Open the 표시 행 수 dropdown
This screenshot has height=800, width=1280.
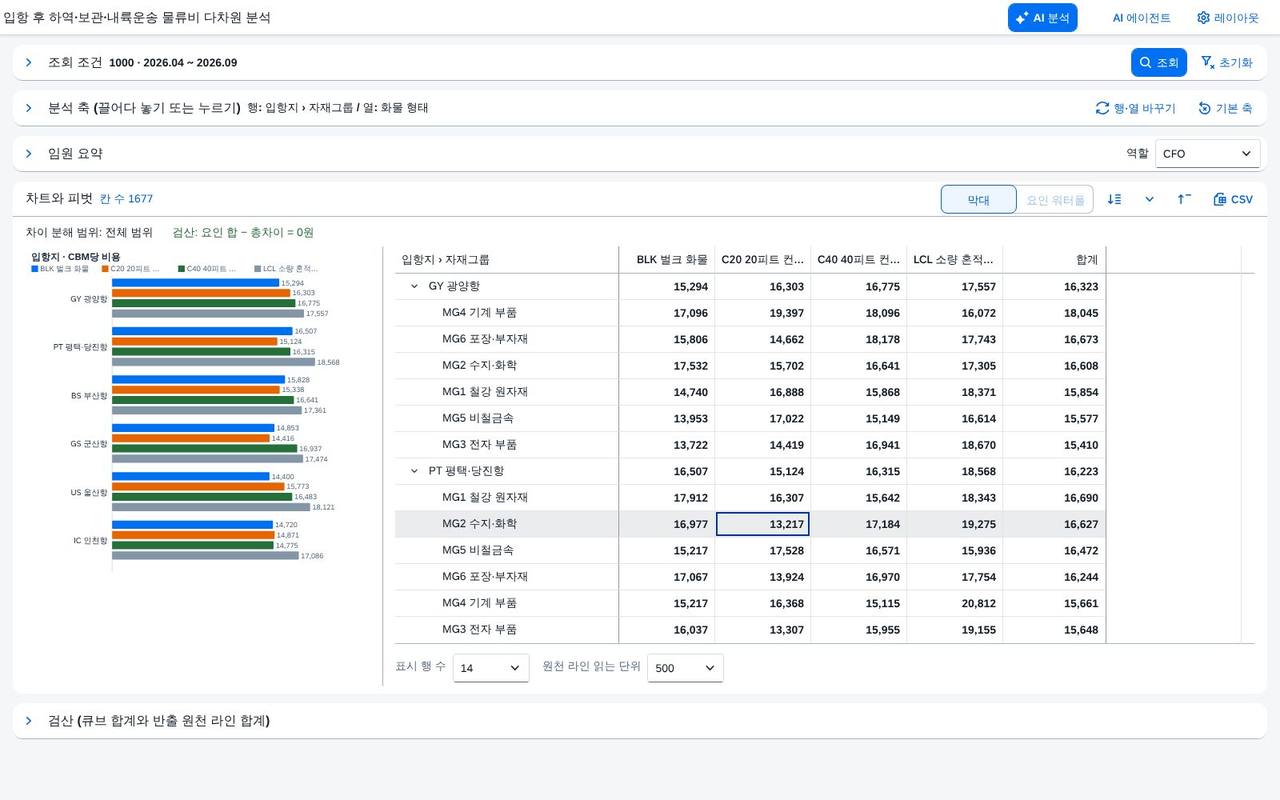(491, 668)
